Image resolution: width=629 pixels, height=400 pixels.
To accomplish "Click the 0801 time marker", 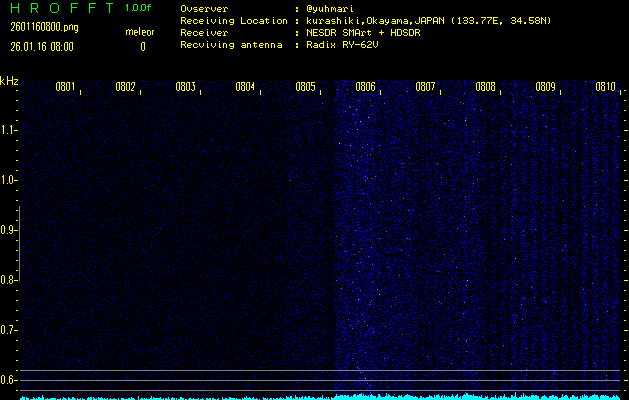I will click(65, 87).
